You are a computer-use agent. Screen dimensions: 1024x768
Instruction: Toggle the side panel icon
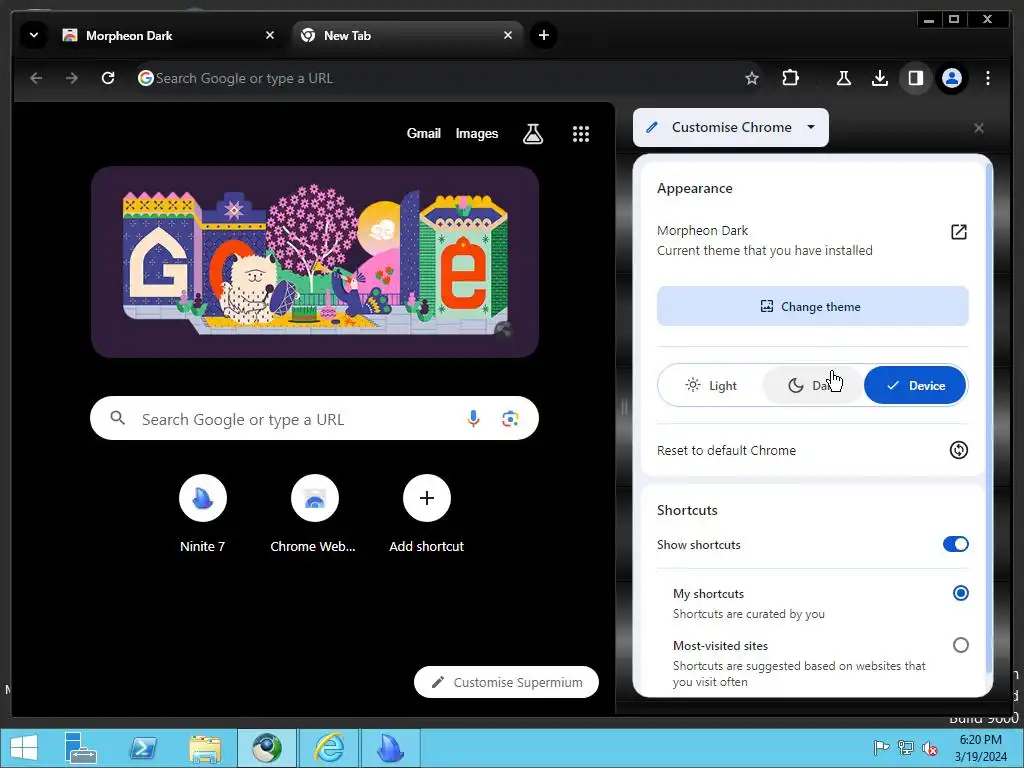[916, 78]
